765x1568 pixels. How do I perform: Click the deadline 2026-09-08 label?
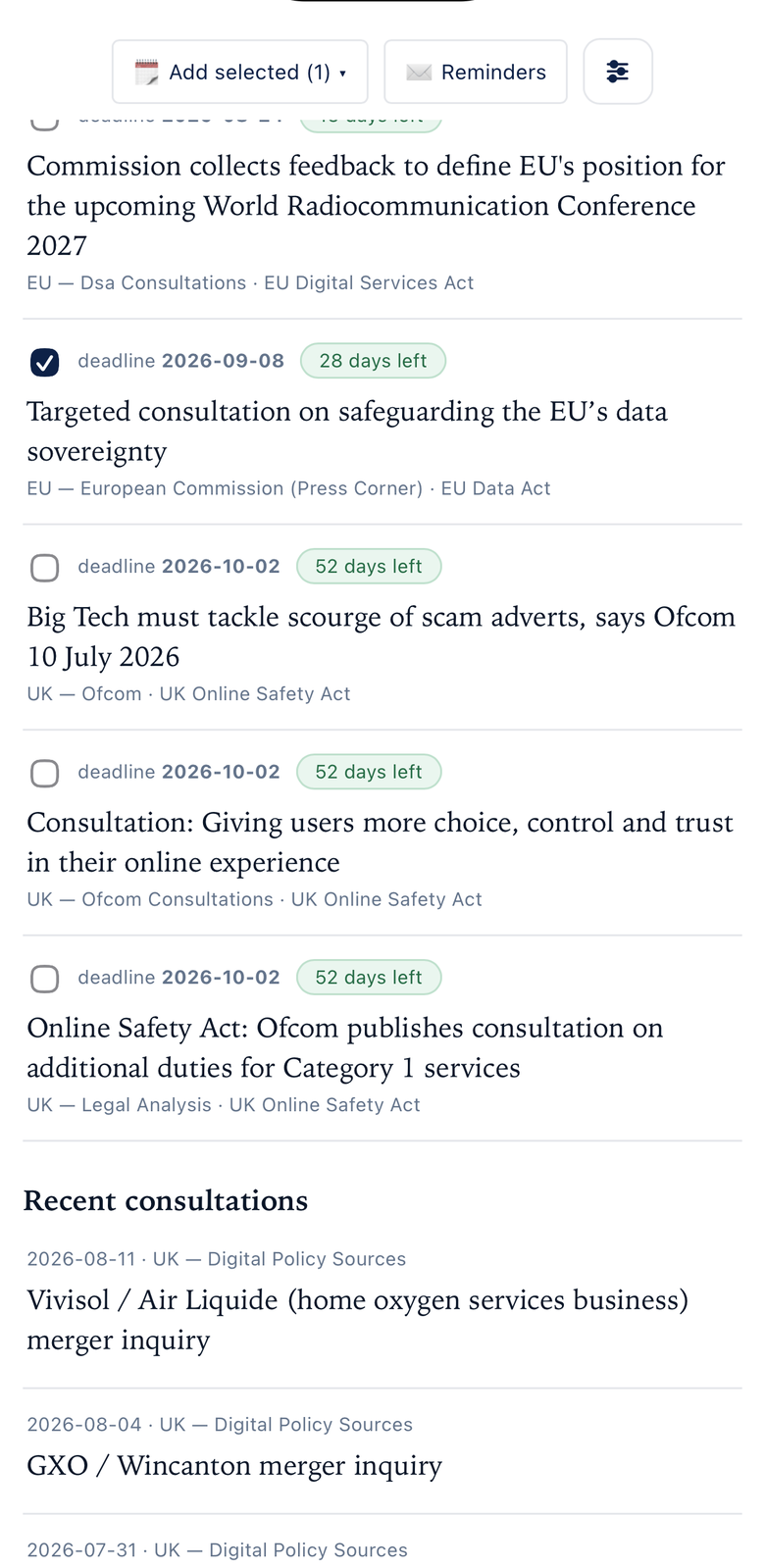click(181, 361)
